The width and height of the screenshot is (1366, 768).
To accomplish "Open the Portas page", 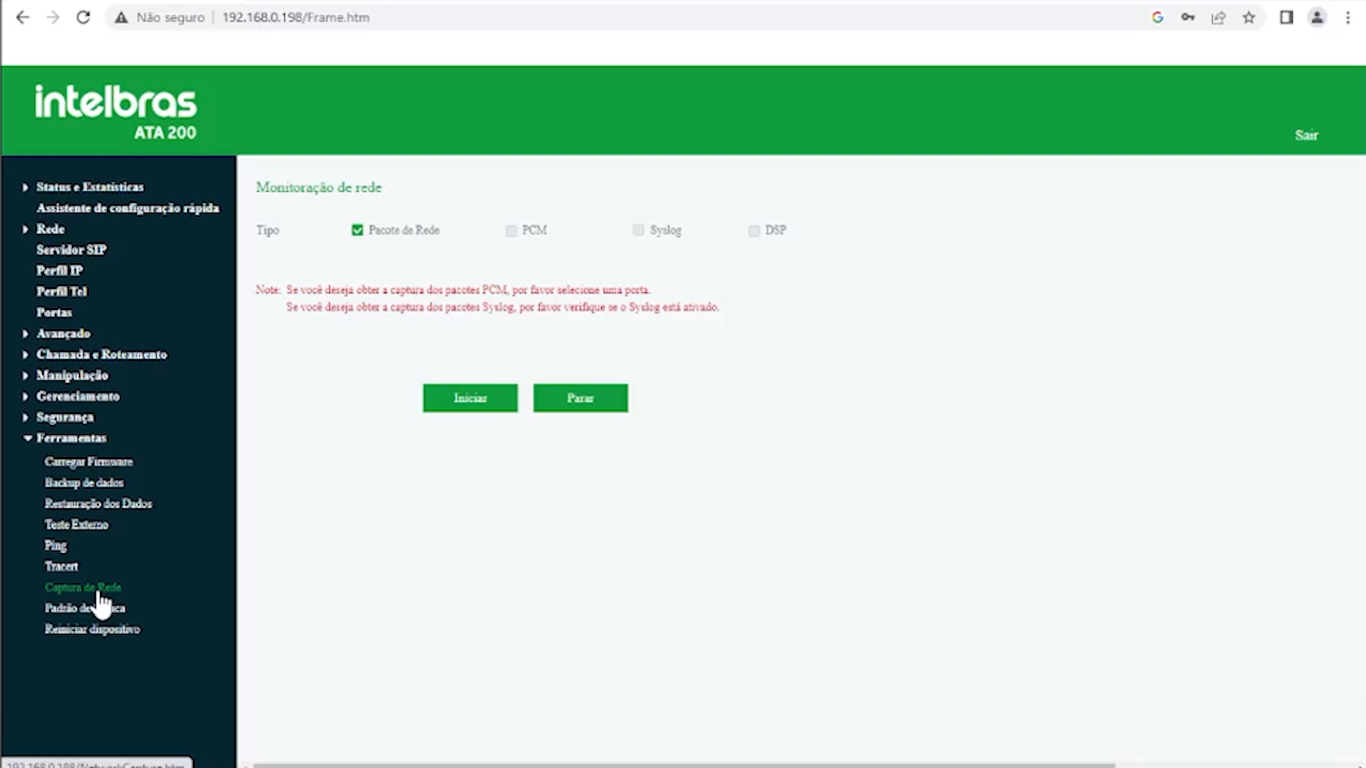I will tap(54, 313).
